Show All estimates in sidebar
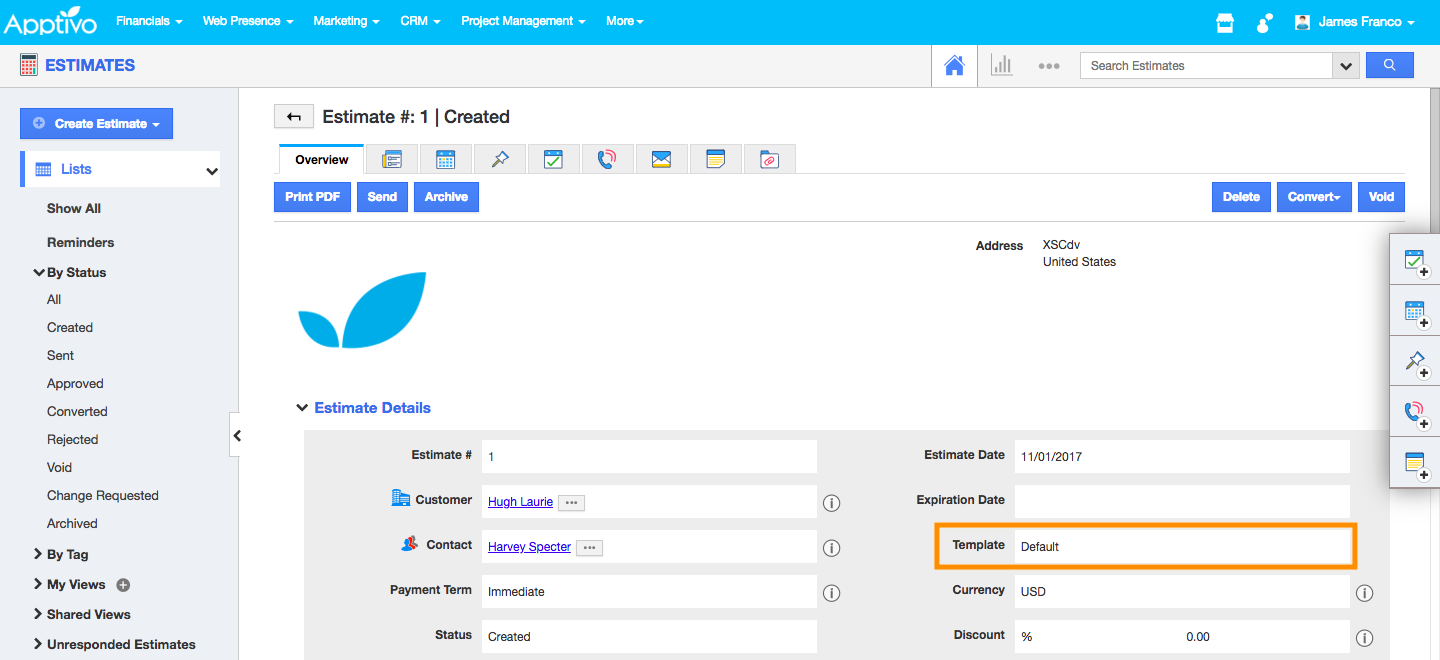 coord(74,209)
